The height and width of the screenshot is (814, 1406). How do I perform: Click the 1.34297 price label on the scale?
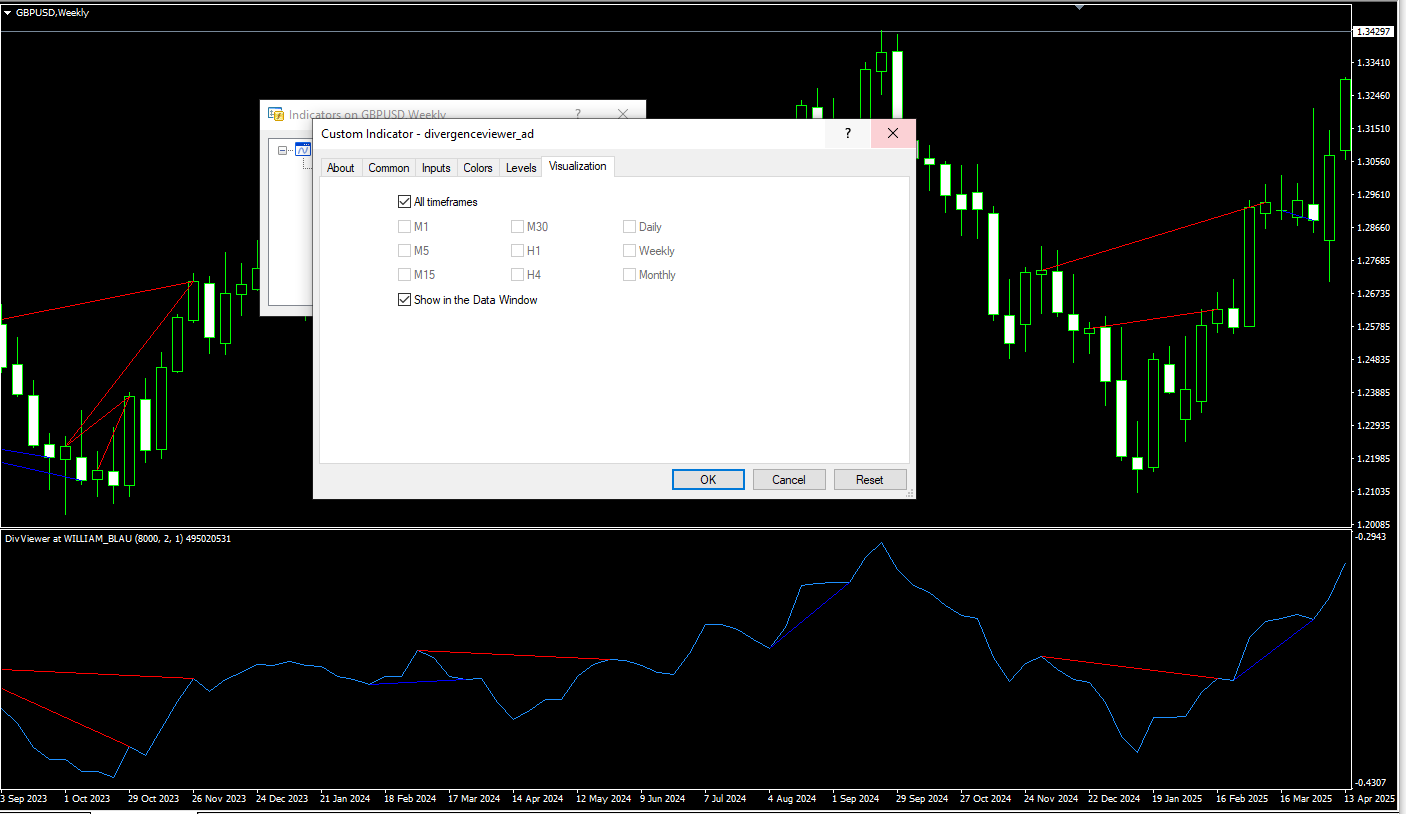click(x=1372, y=32)
